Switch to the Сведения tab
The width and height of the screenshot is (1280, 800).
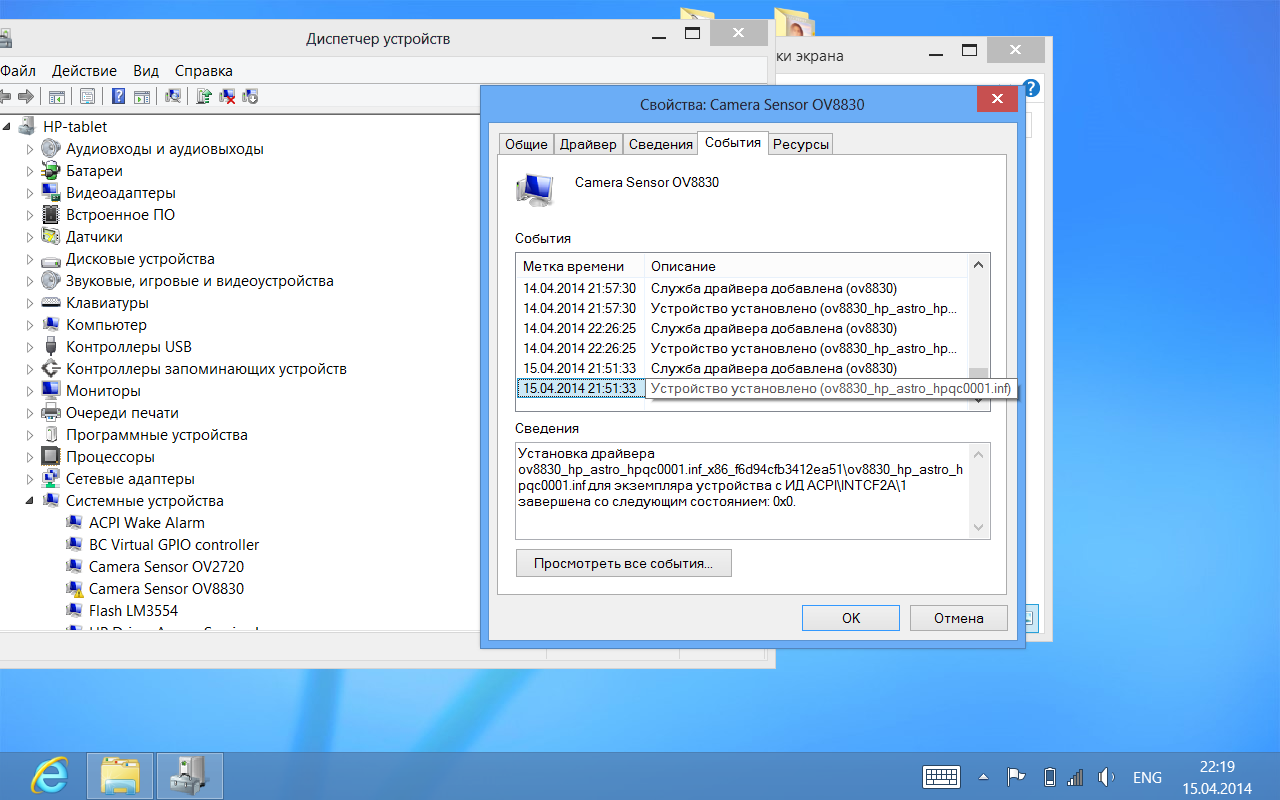pyautogui.click(x=660, y=144)
